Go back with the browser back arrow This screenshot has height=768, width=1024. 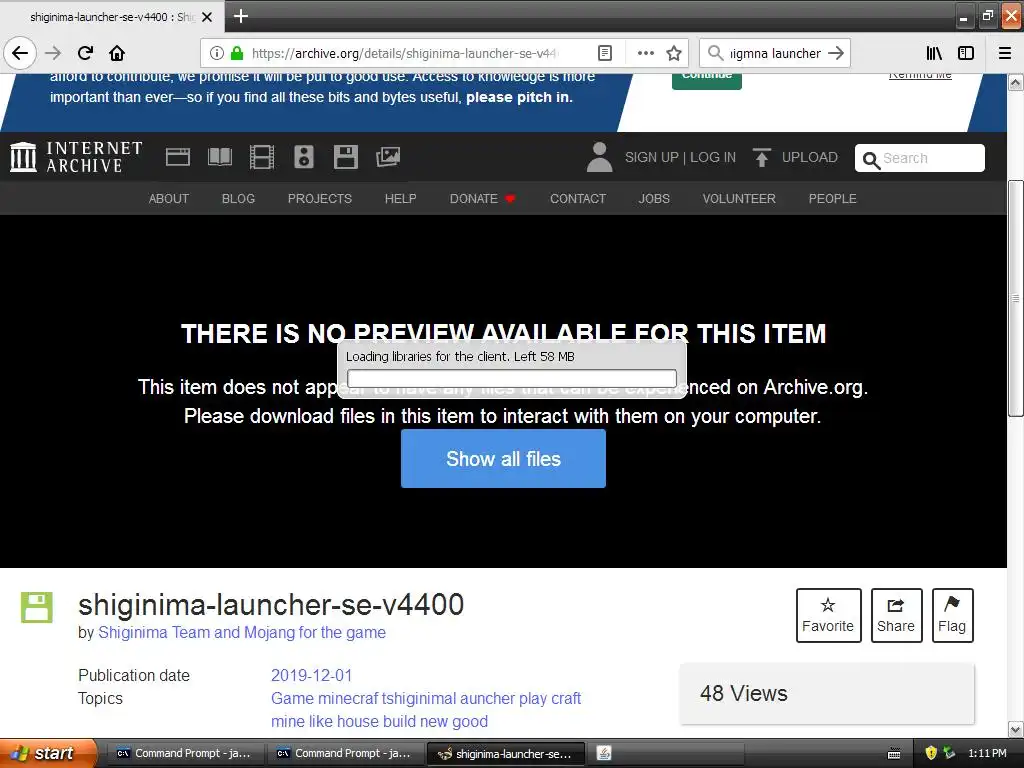click(x=20, y=53)
